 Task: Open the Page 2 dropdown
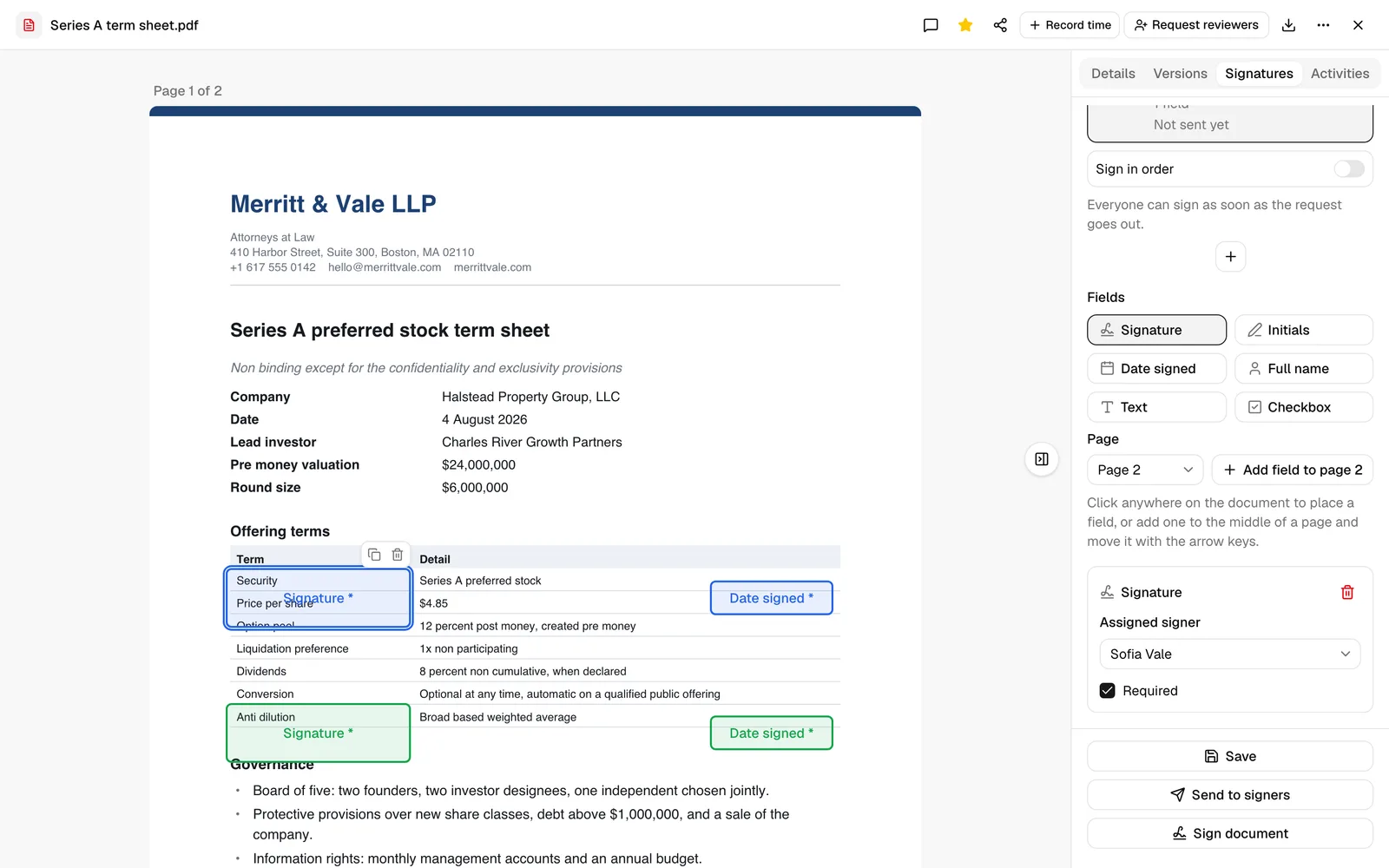coord(1145,470)
